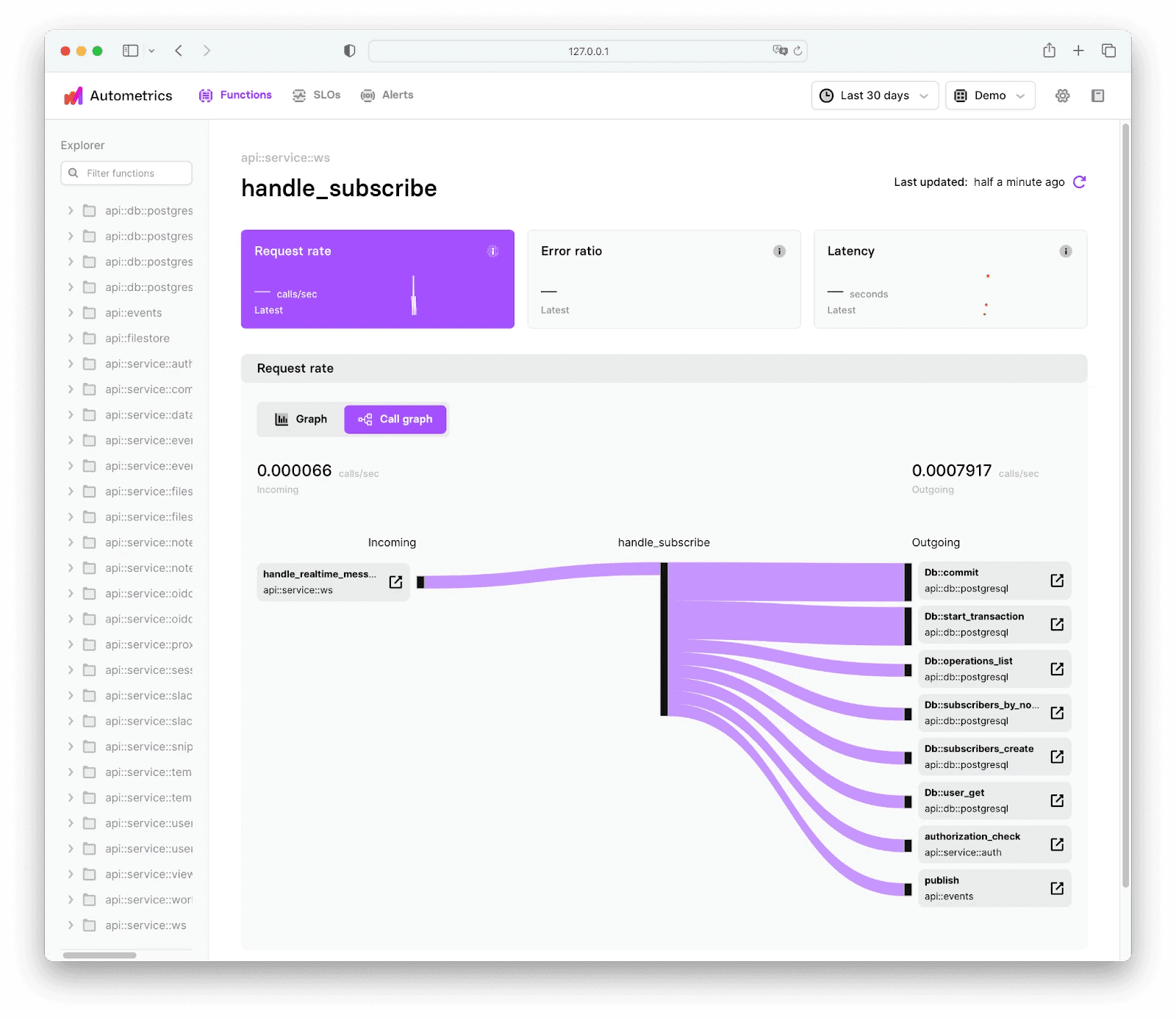The width and height of the screenshot is (1176, 1020).
Task: Select the Latency metric card
Action: click(x=950, y=279)
